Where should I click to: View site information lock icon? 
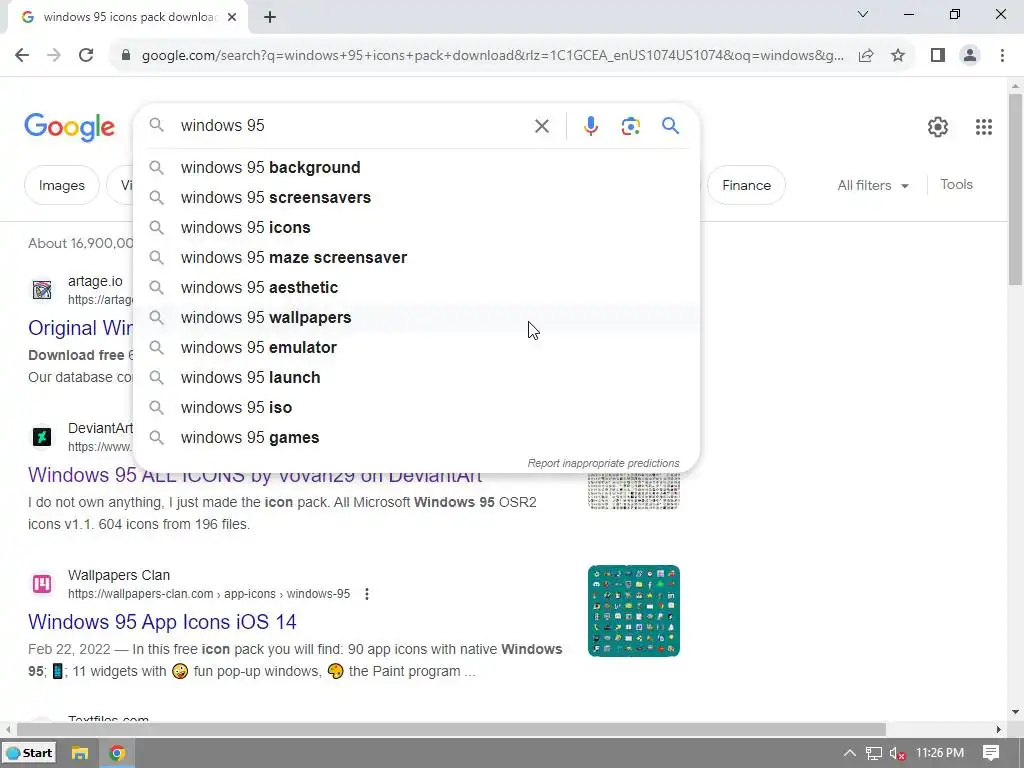point(126,56)
